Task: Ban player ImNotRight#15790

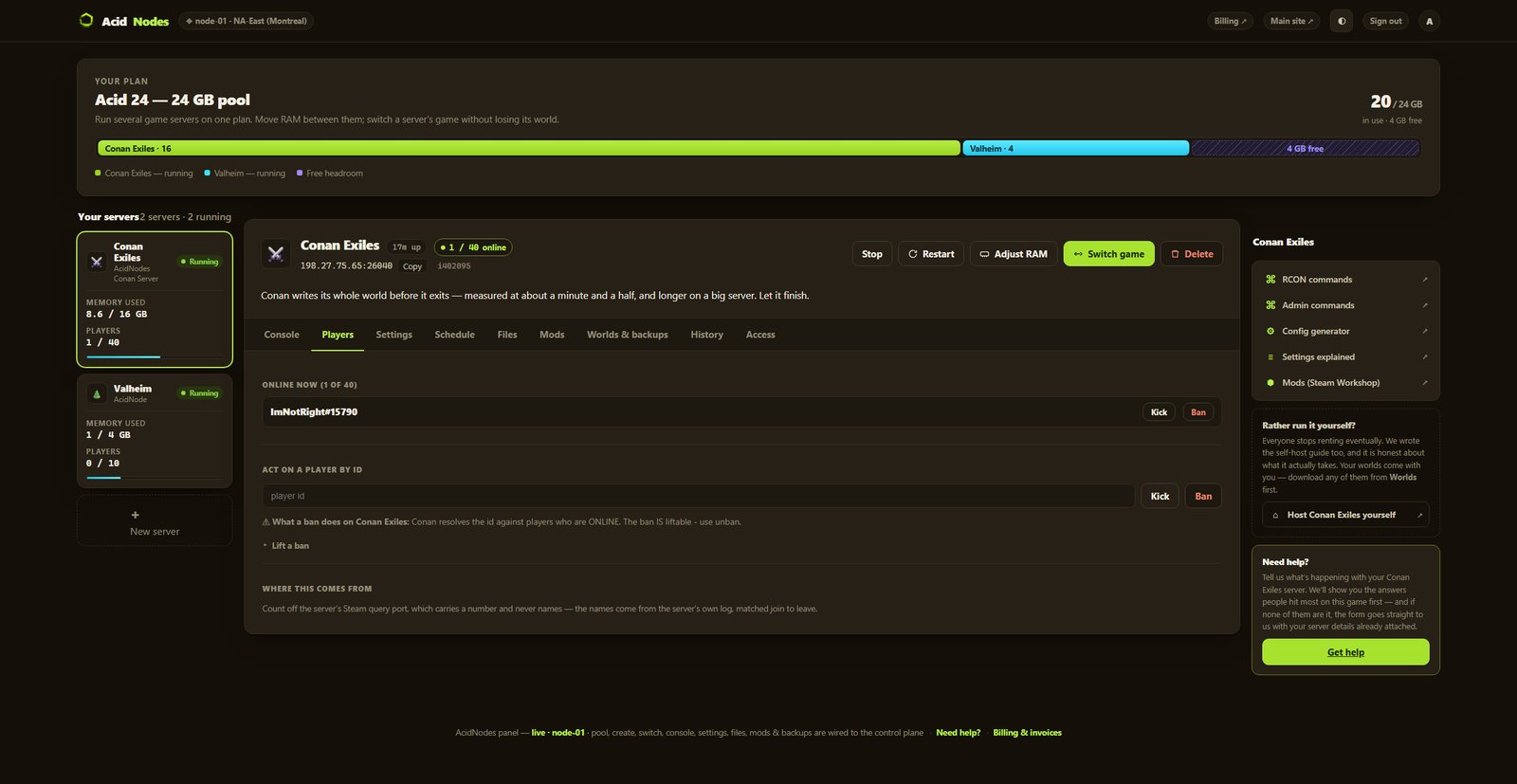Action: [1198, 412]
